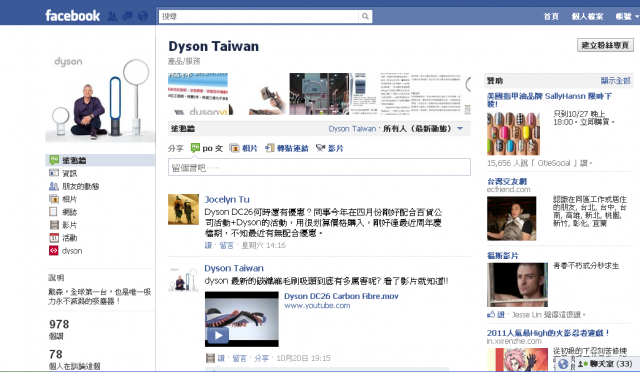Click the first photo strip thumbnail
Screen dimensions: 640x372
tap(198, 94)
